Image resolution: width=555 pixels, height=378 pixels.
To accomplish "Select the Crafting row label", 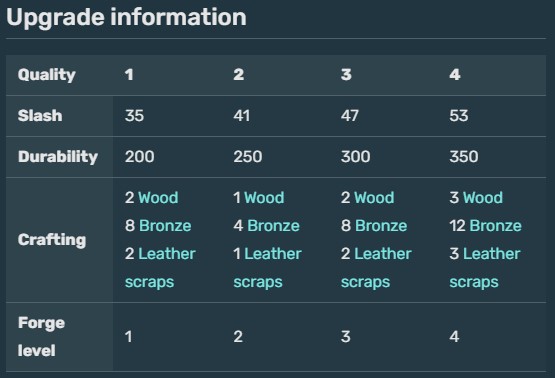I will pyautogui.click(x=59, y=240).
